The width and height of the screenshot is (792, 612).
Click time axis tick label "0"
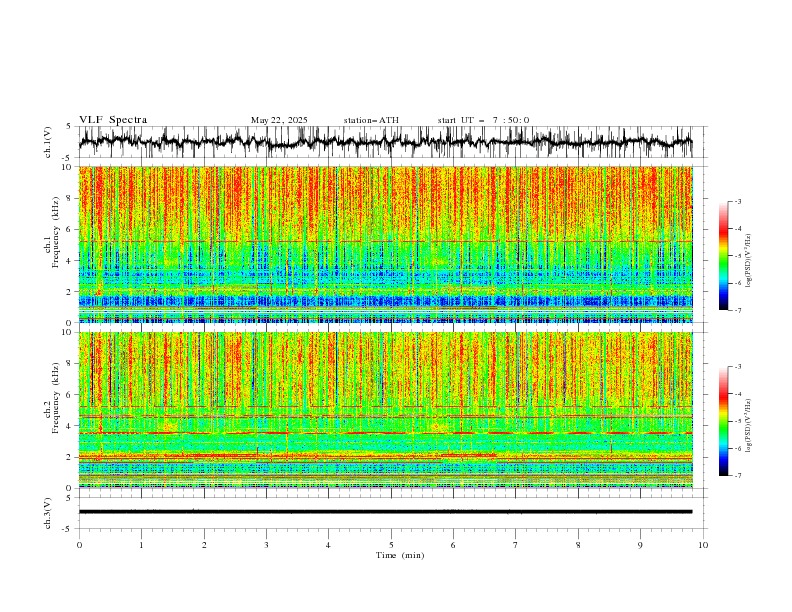coord(79,545)
